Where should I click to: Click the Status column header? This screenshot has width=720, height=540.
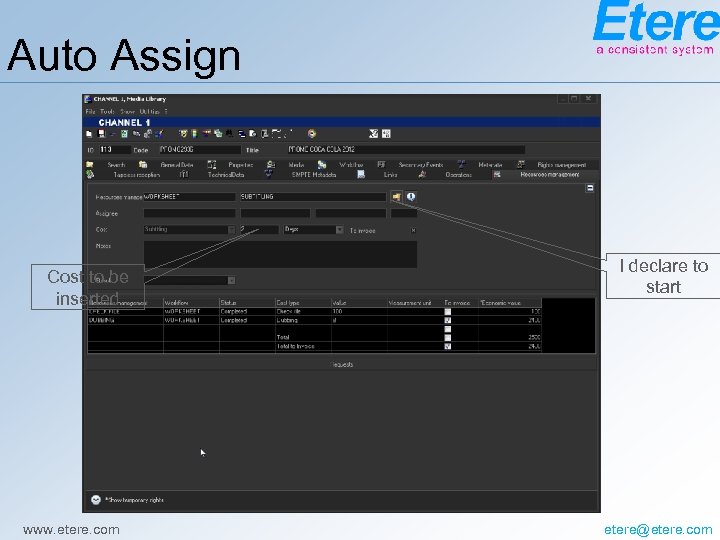point(247,303)
